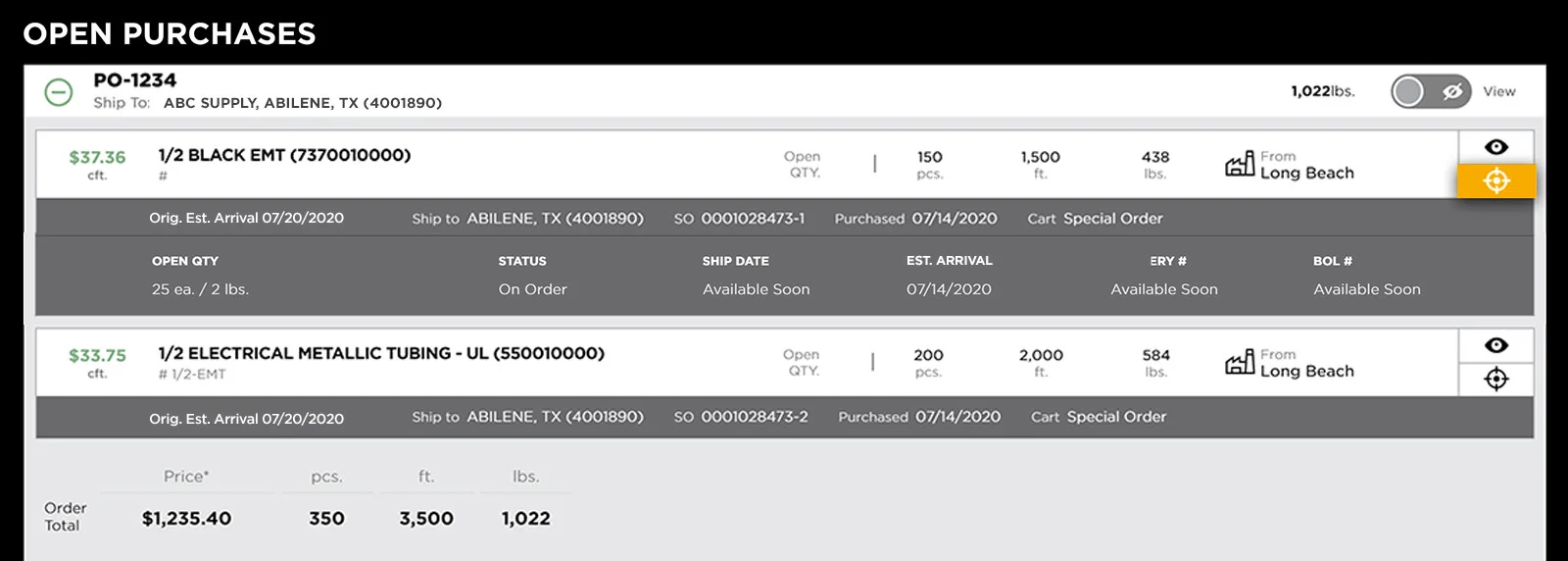Viewport: 1568px width, 561px height.
Task: Collapse the PO-1234 purchase order
Action: pos(59,92)
